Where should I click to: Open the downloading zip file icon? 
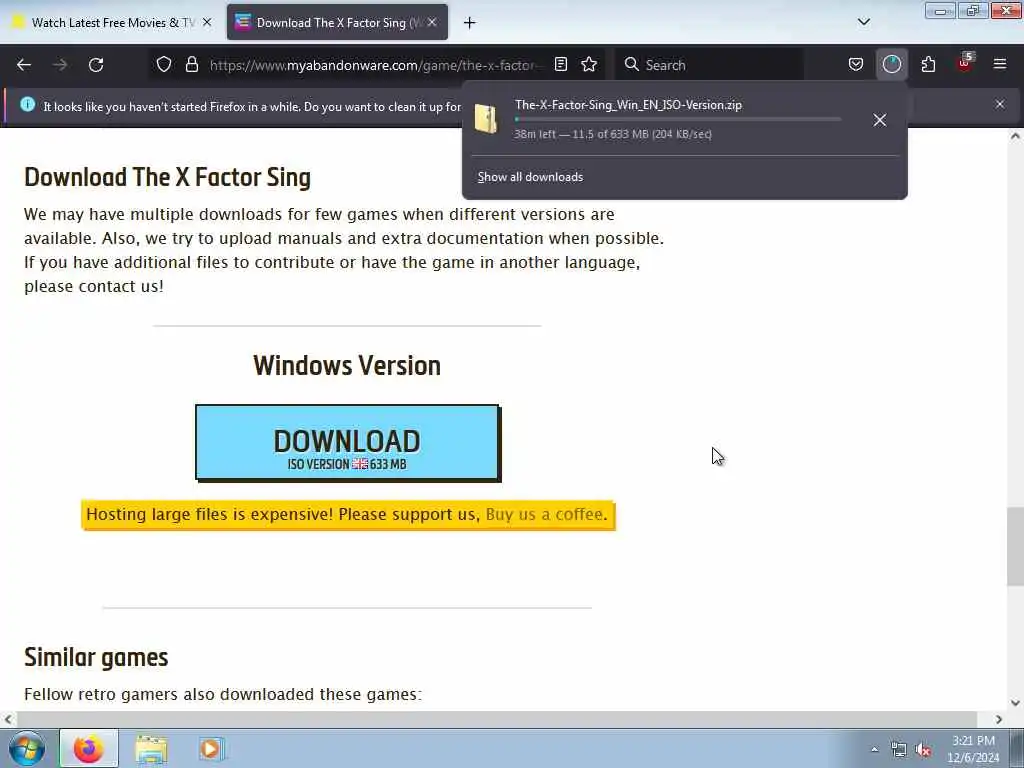tap(487, 118)
